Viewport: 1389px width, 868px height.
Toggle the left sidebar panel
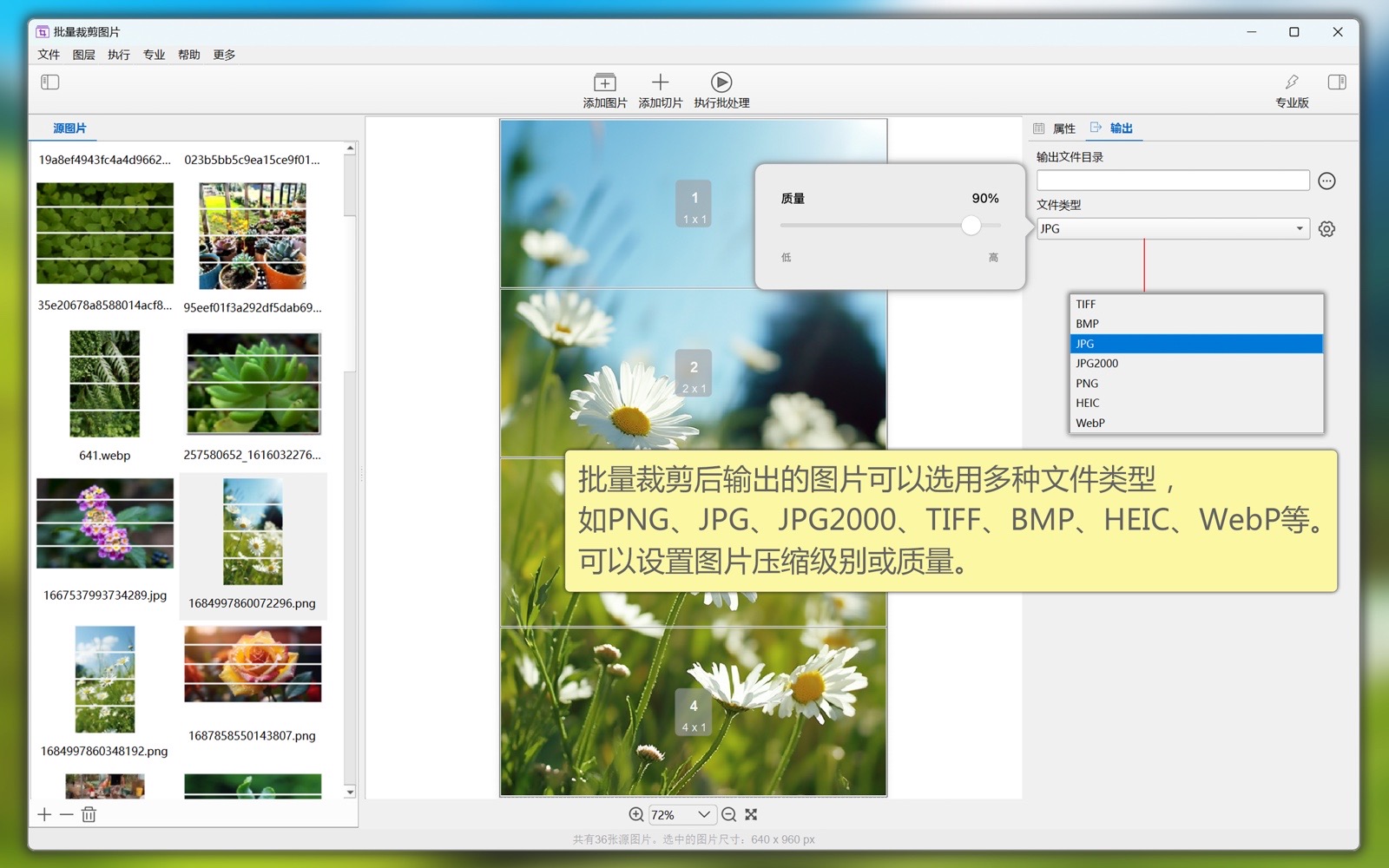coord(50,82)
